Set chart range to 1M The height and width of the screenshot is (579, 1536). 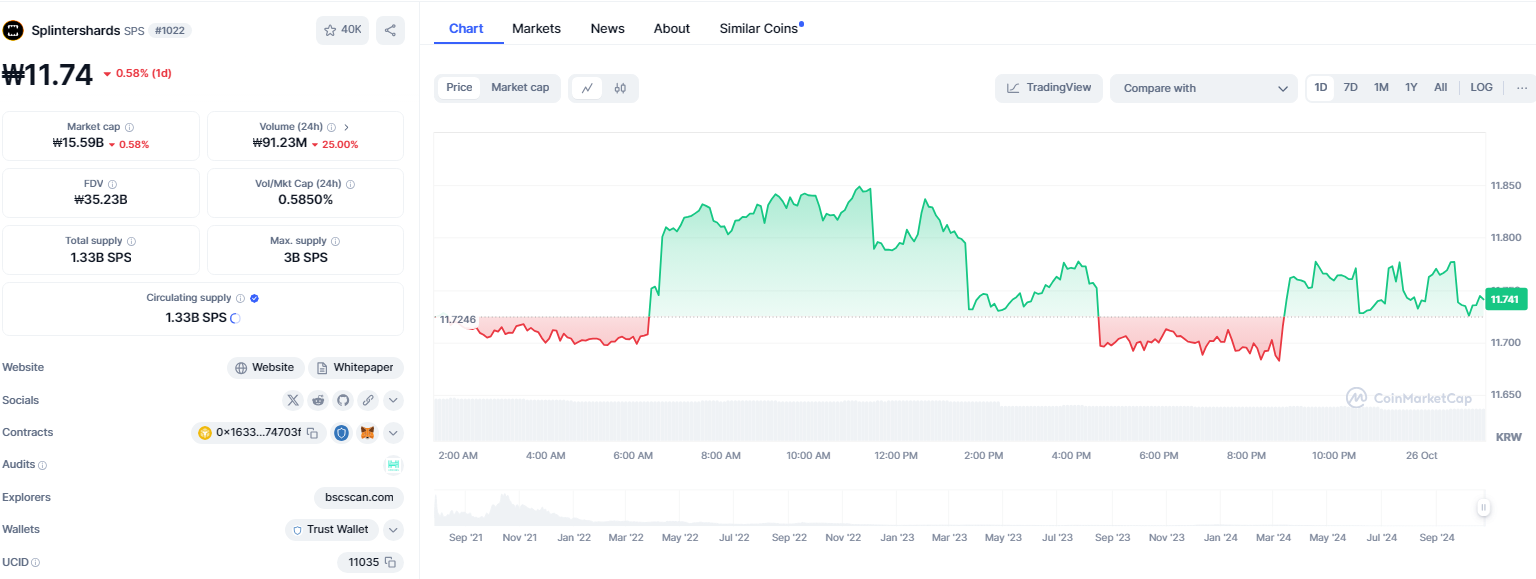click(x=1381, y=88)
